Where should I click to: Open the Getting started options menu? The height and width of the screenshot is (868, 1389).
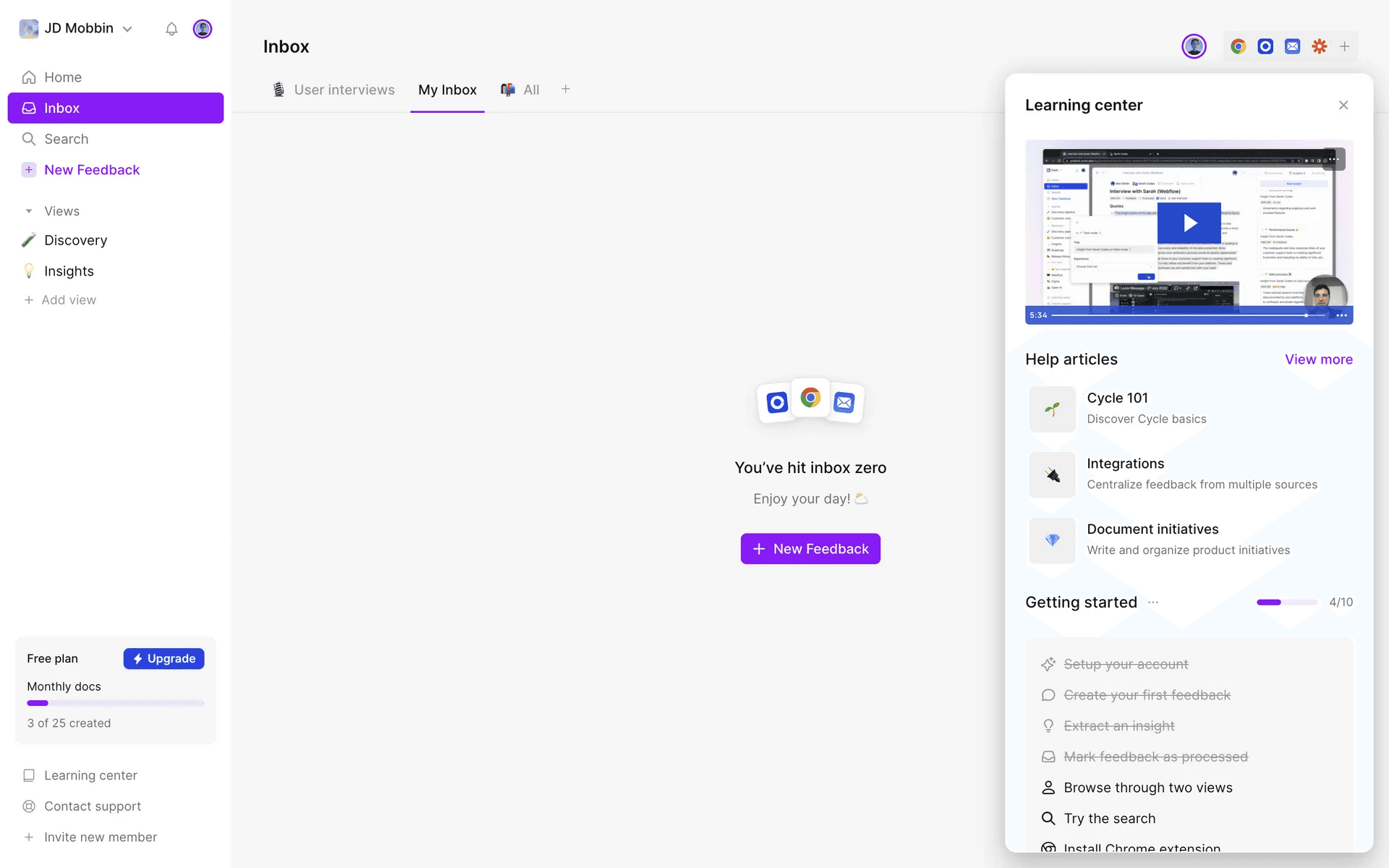(1153, 602)
